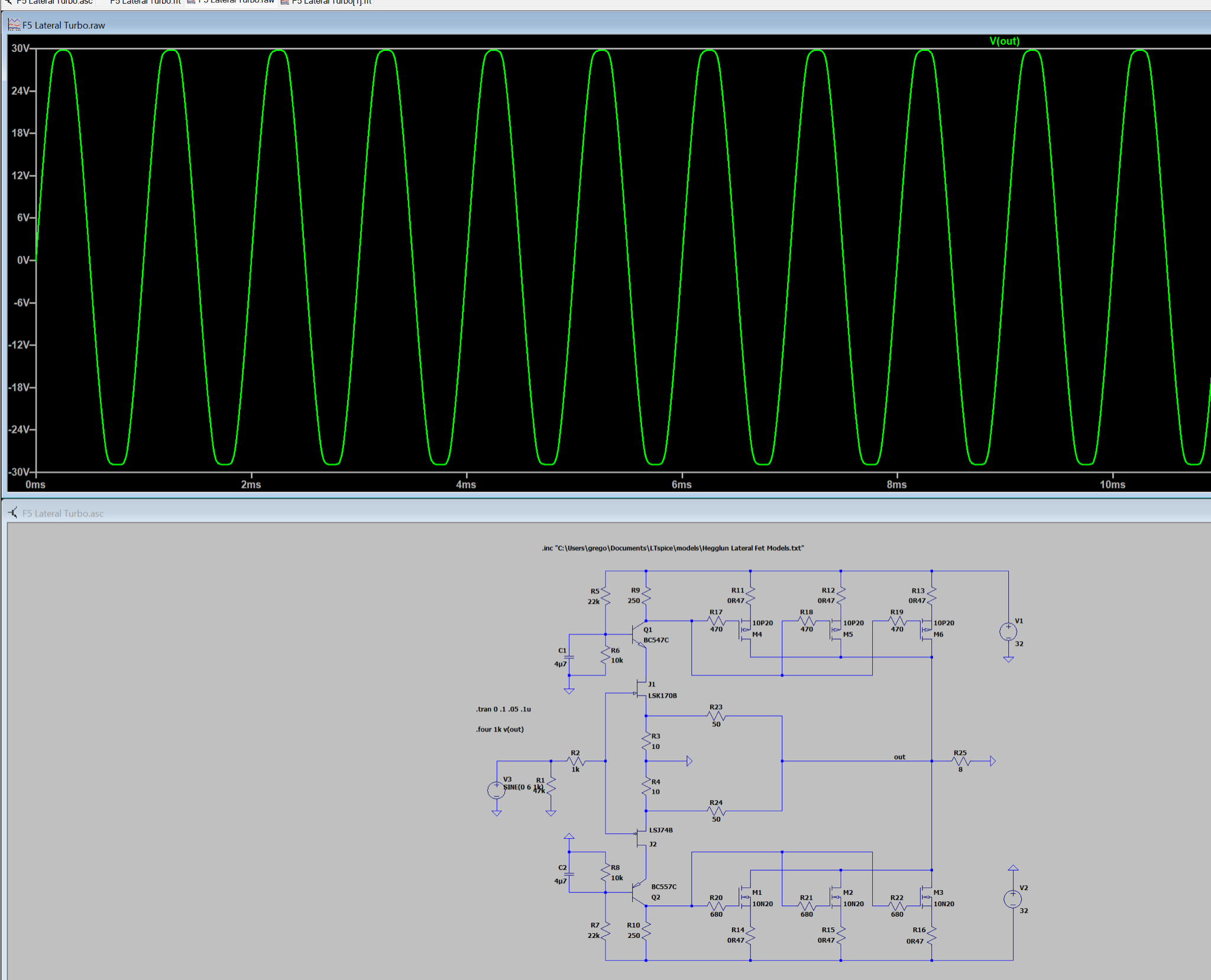
Task: Click the R3 10 ohm resistor symbol
Action: pyautogui.click(x=646, y=741)
